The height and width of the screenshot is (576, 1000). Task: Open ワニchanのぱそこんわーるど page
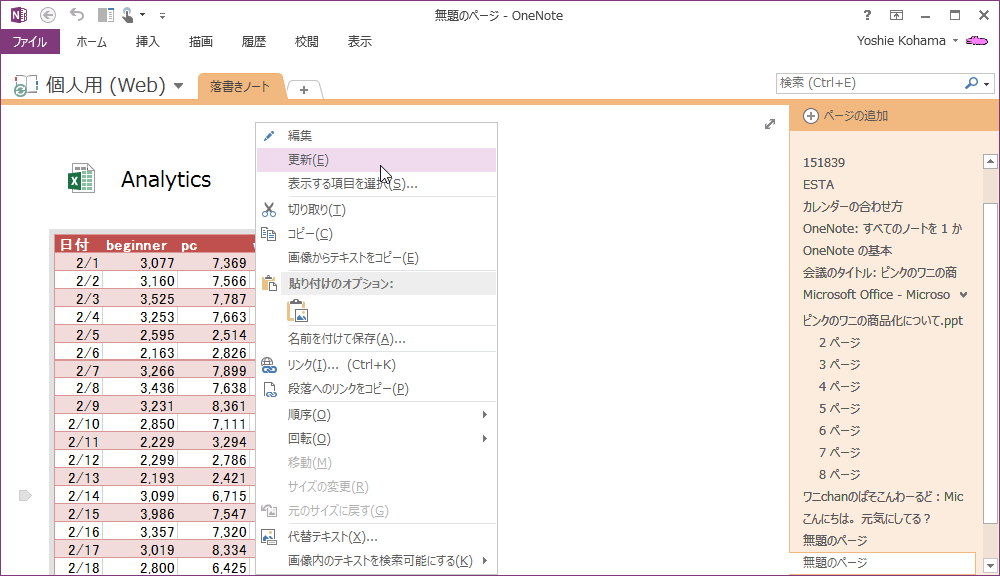(x=883, y=496)
